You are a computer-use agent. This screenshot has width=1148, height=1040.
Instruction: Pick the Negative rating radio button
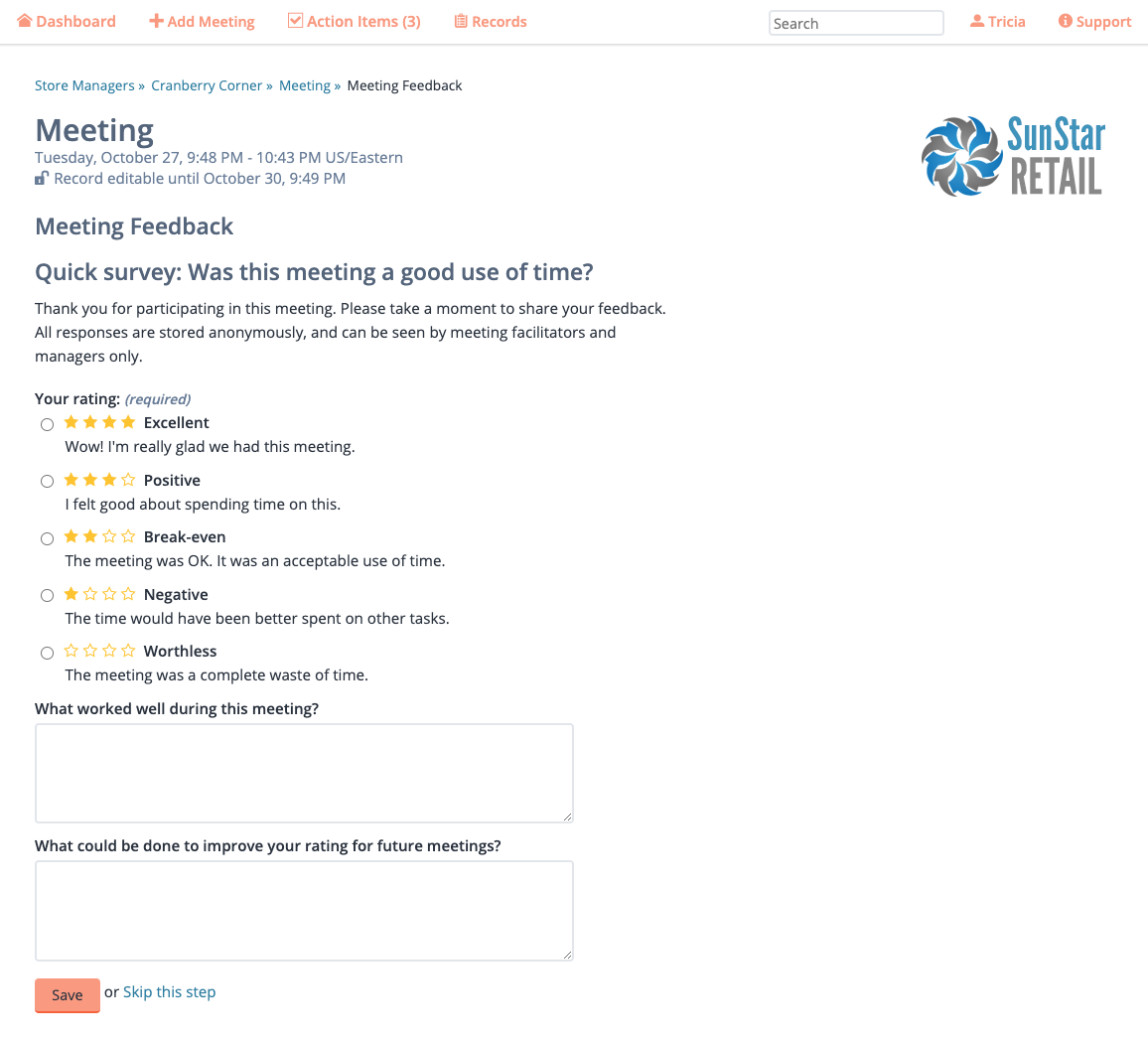(x=47, y=595)
